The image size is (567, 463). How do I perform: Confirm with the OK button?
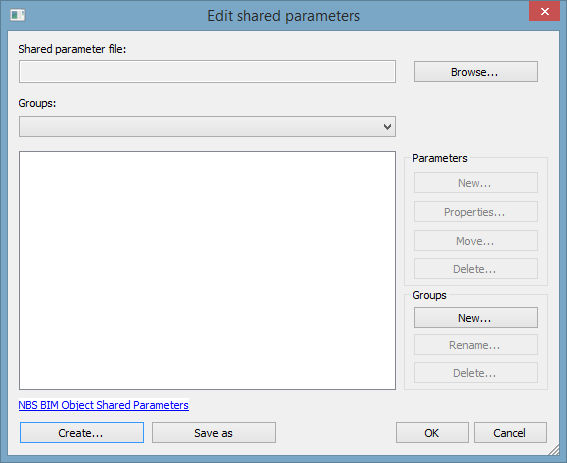pos(432,433)
